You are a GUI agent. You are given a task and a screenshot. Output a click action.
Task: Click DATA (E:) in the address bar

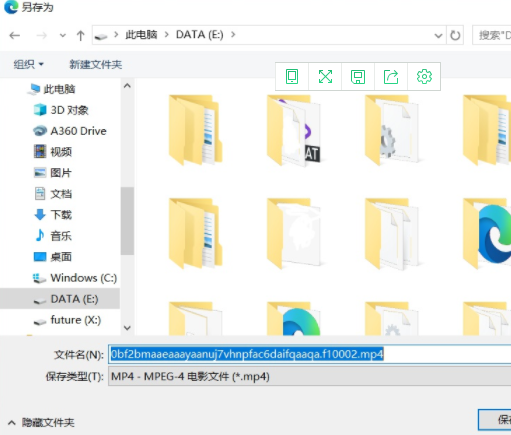pyautogui.click(x=200, y=34)
